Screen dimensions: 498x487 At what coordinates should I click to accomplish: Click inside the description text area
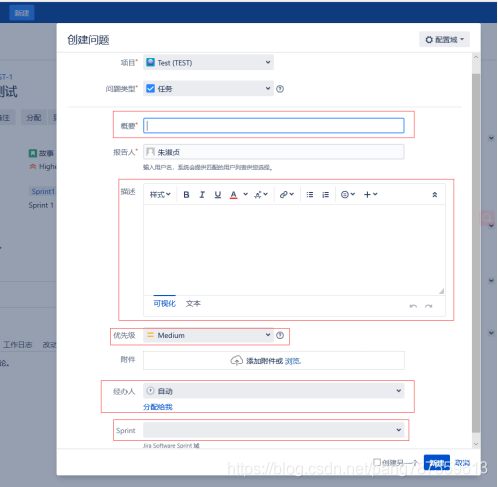(x=294, y=250)
